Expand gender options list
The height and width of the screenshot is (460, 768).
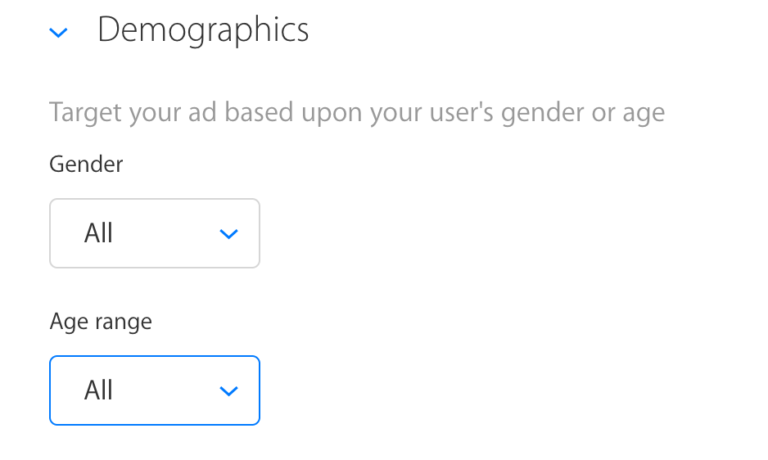pos(154,233)
